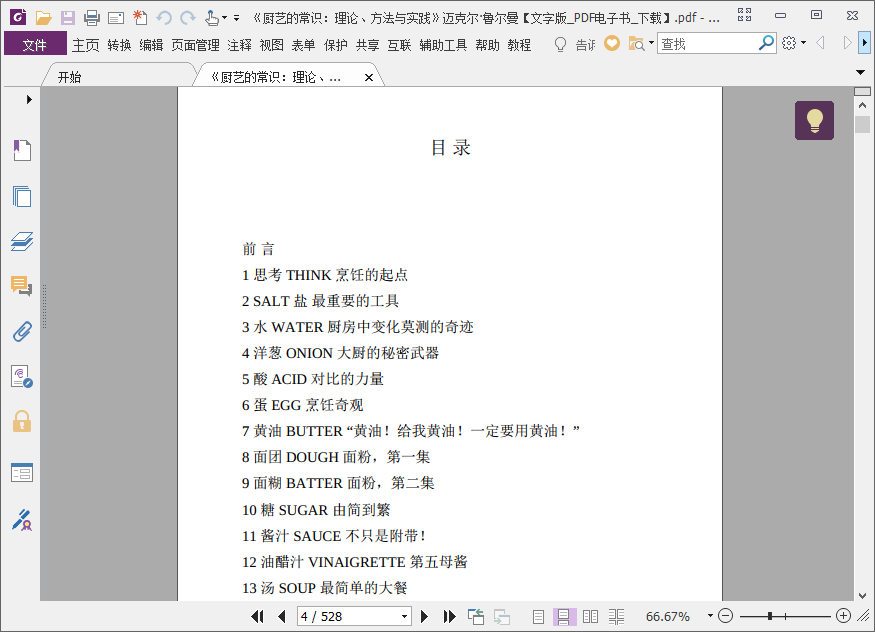This screenshot has height=632, width=875.
Task: Go to next search result arrow
Action: (x=847, y=43)
